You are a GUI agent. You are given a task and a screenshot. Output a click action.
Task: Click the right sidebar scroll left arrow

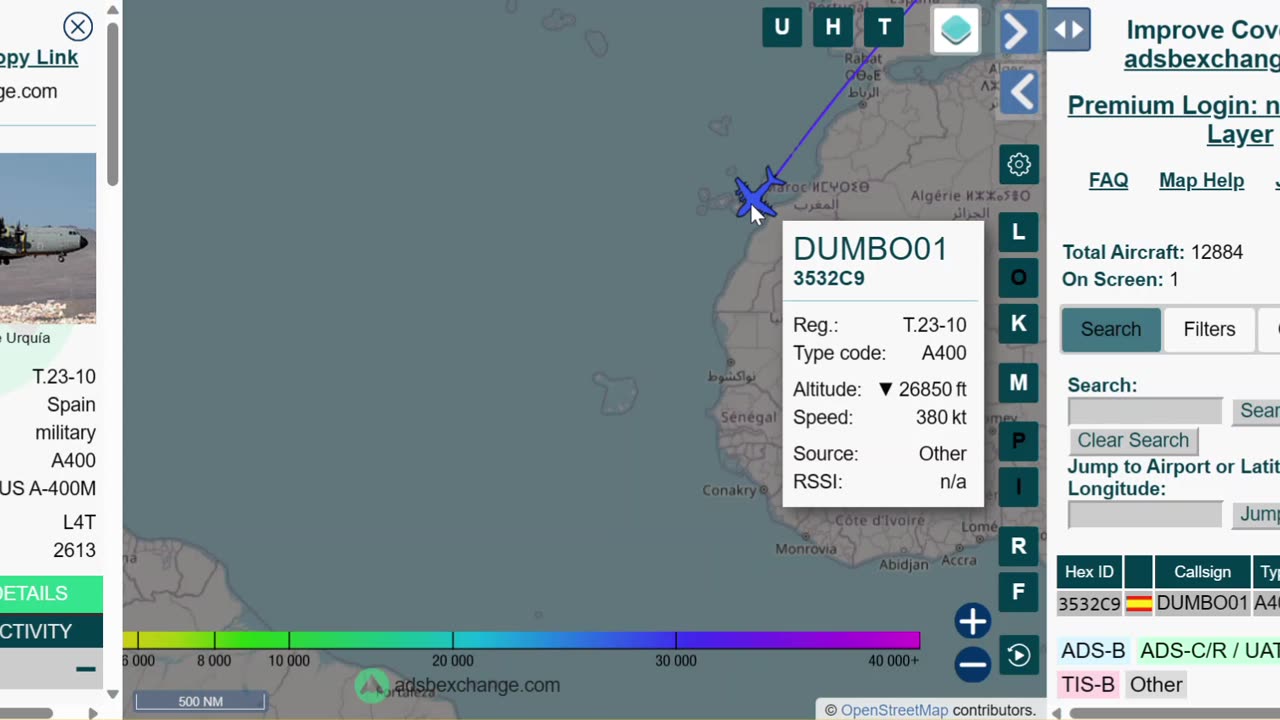click(x=1056, y=713)
